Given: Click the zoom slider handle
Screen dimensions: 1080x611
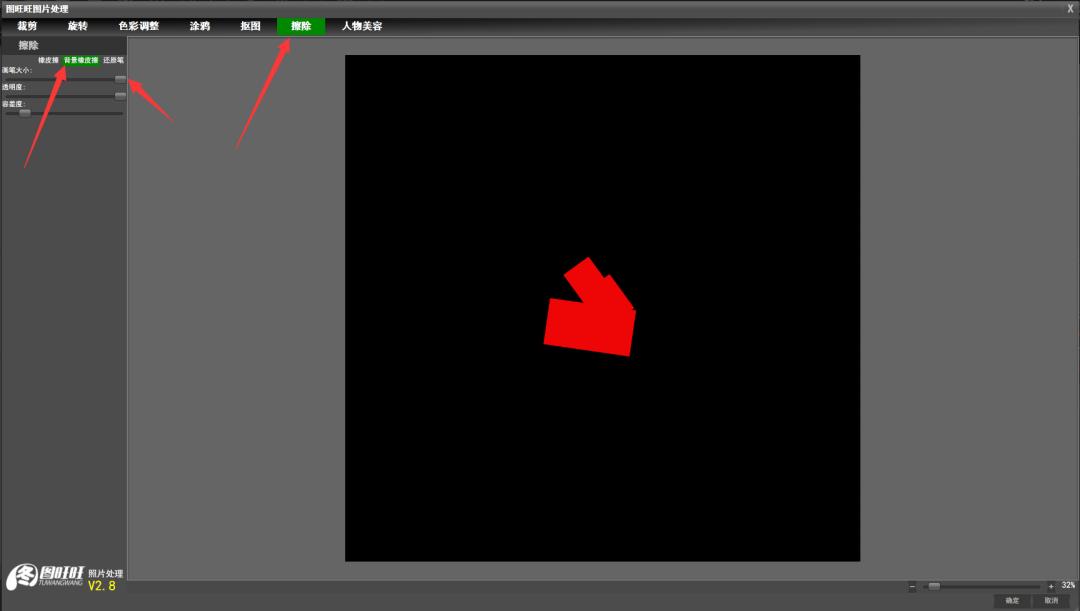Looking at the screenshot, I should pyautogui.click(x=934, y=587).
